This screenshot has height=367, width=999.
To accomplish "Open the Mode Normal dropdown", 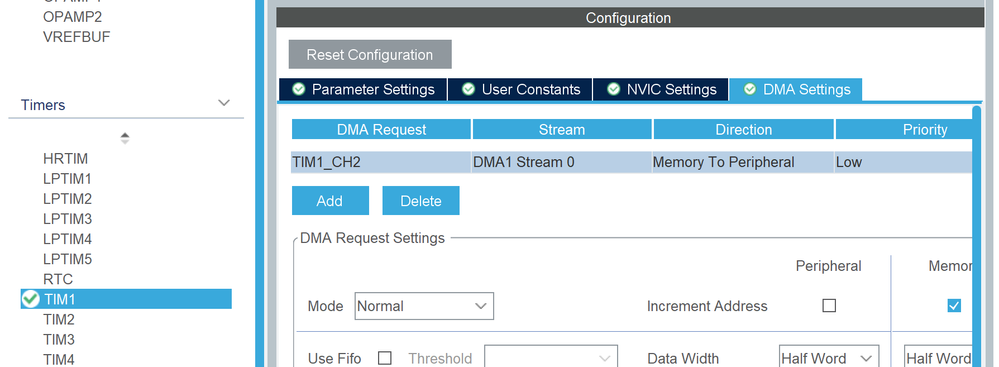I will [424, 306].
